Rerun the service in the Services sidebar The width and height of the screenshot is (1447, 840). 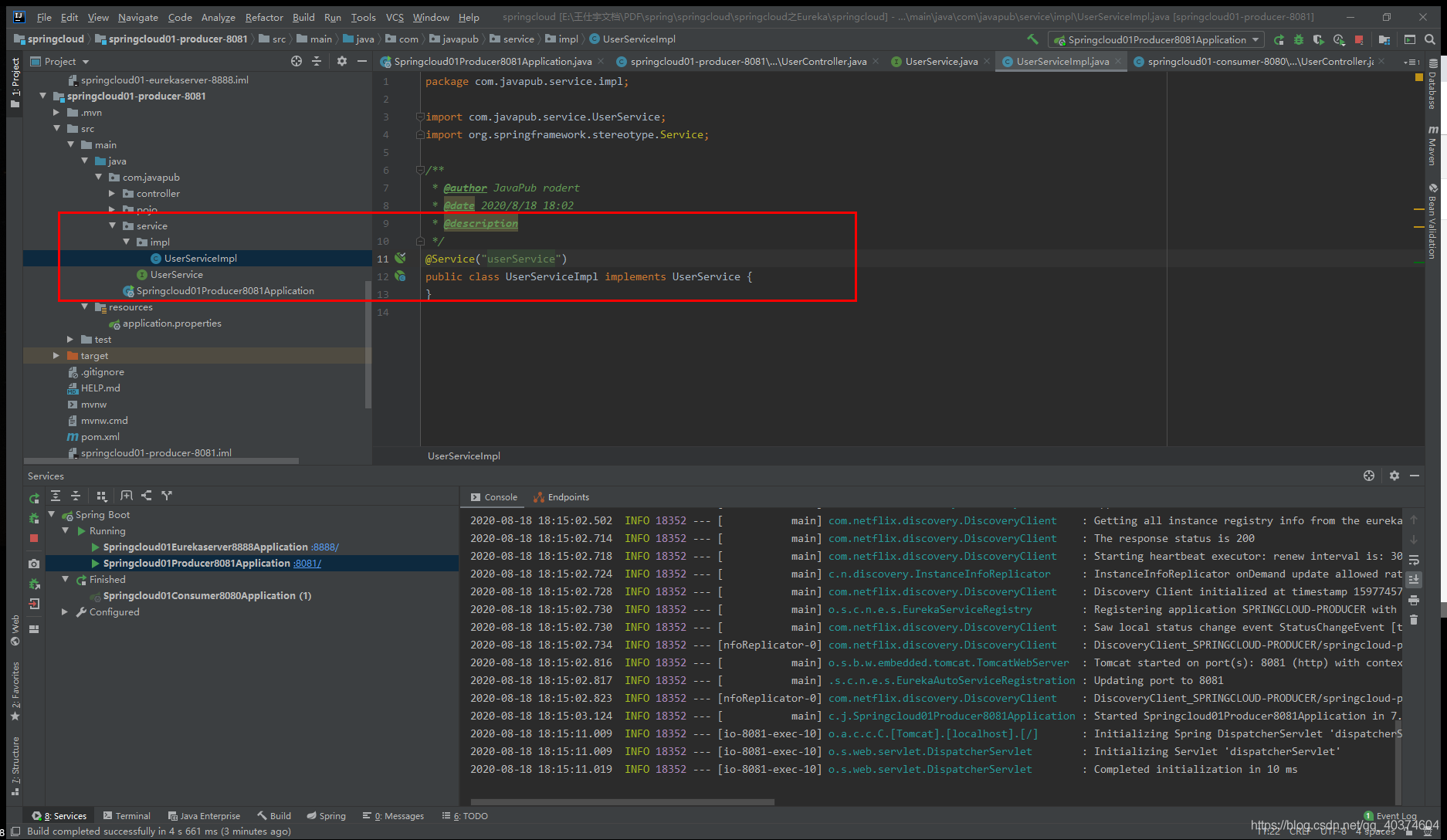pos(34,498)
